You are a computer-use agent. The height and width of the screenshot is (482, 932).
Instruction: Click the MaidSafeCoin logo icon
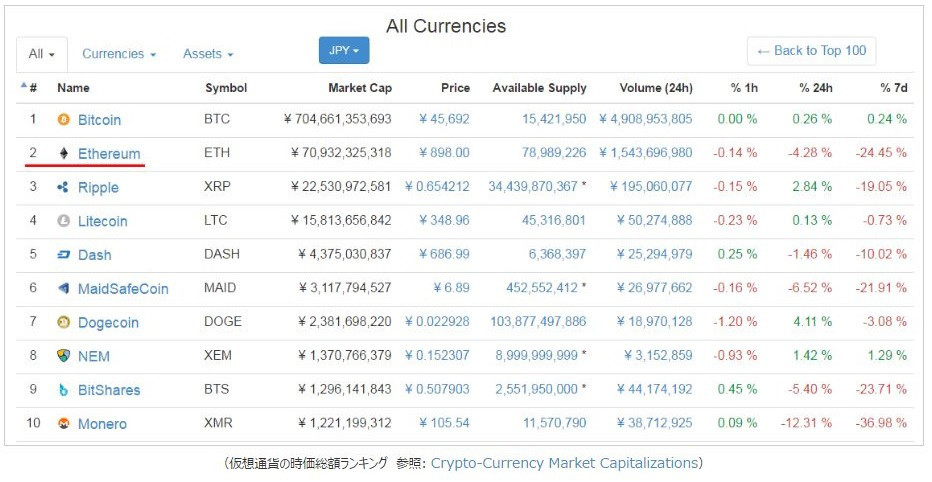(x=64, y=289)
